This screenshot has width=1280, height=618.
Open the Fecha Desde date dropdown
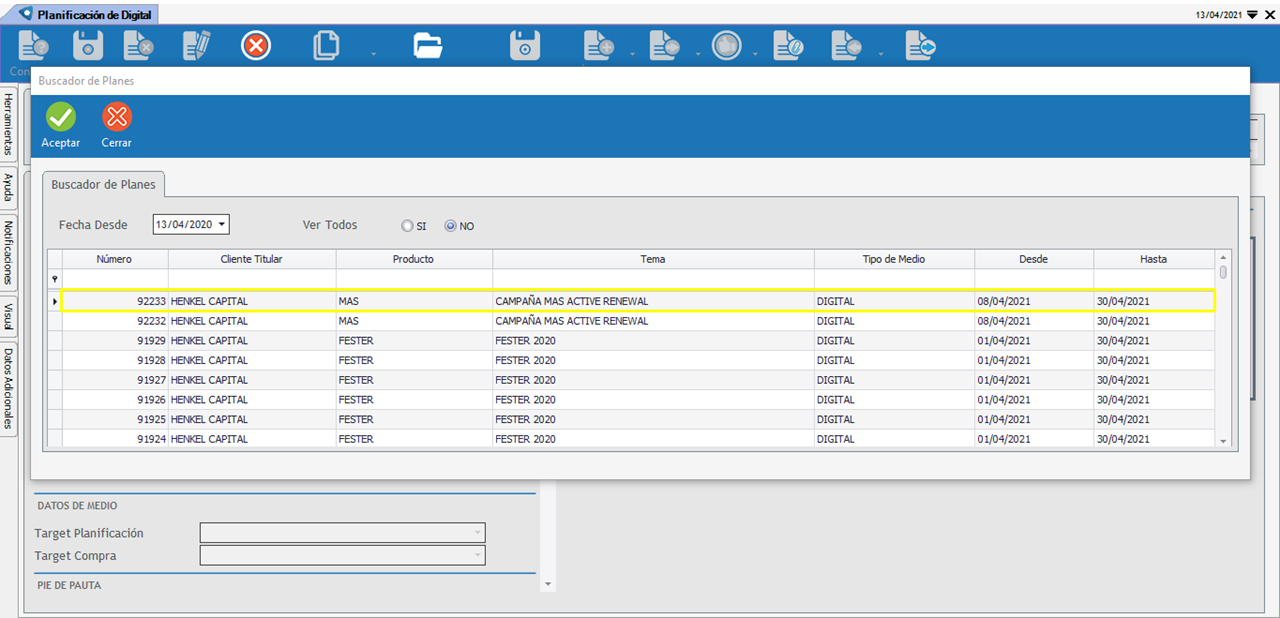click(222, 225)
